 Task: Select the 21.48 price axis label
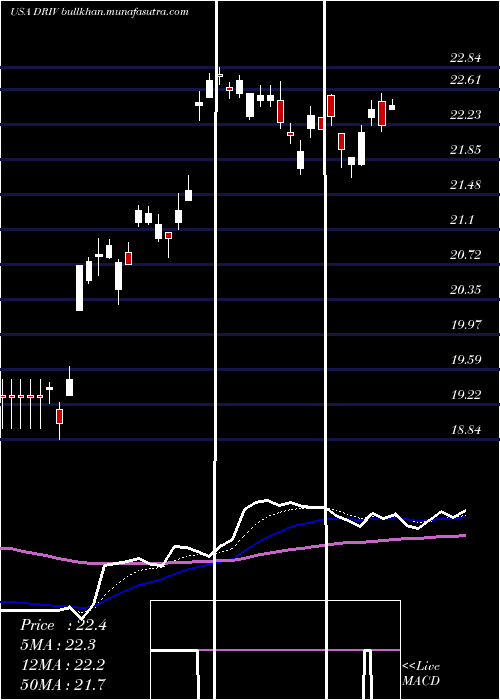point(466,184)
